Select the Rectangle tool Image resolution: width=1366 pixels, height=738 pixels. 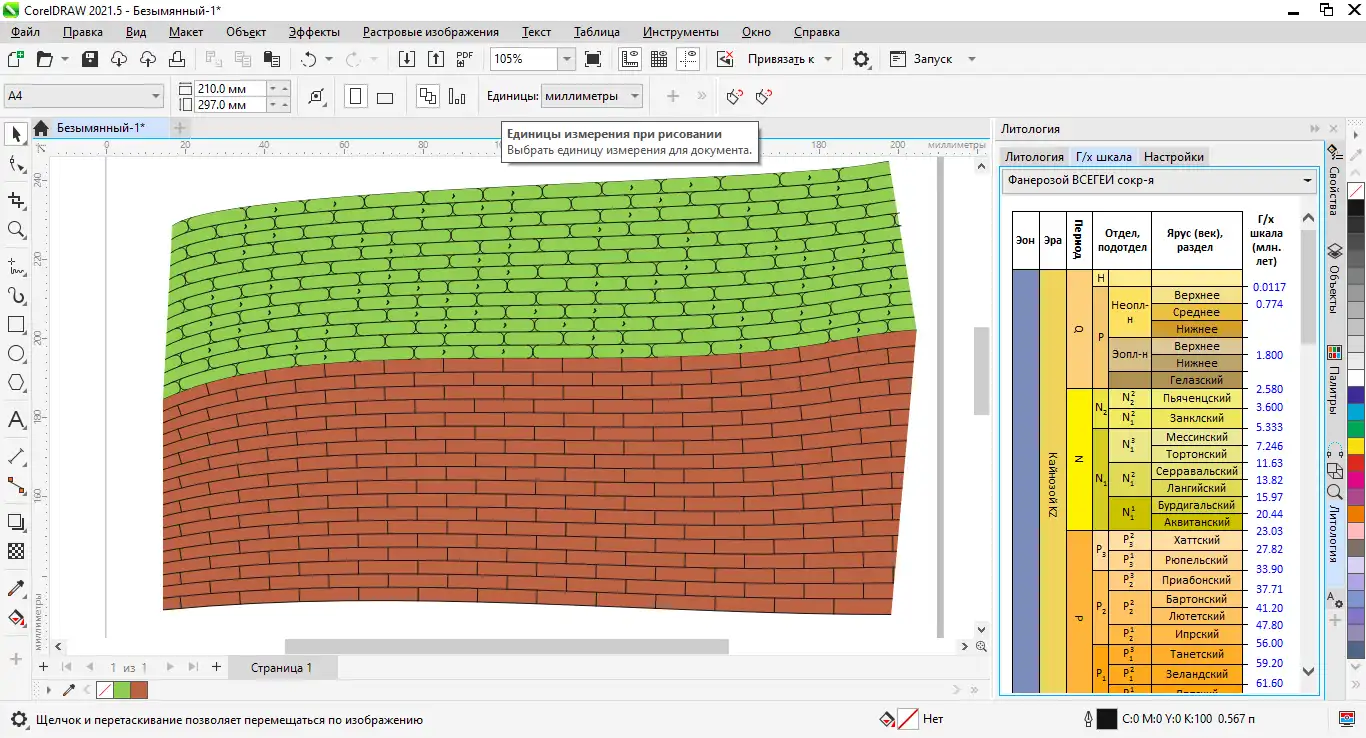click(16, 324)
